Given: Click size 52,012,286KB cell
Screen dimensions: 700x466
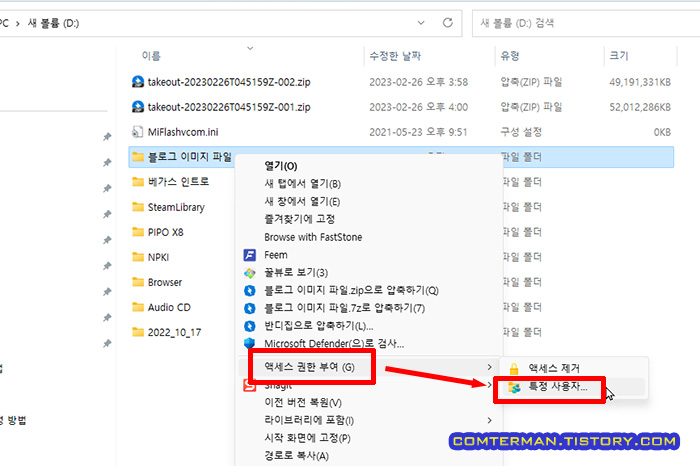Looking at the screenshot, I should 640,107.
